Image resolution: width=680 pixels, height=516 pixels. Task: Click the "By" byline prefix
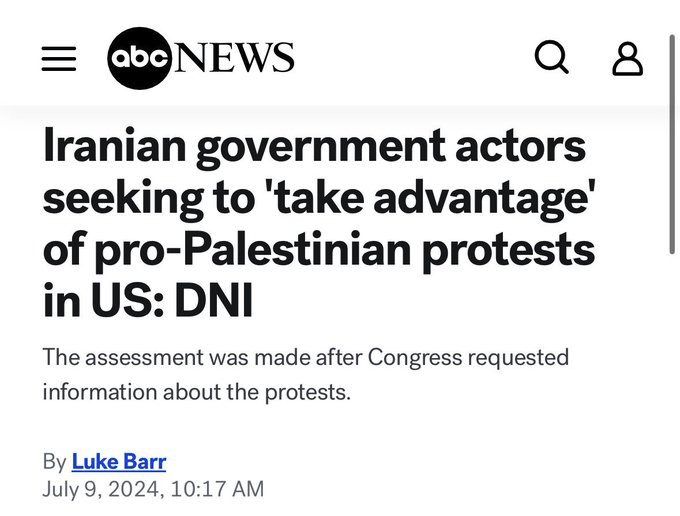pyautogui.click(x=54, y=461)
